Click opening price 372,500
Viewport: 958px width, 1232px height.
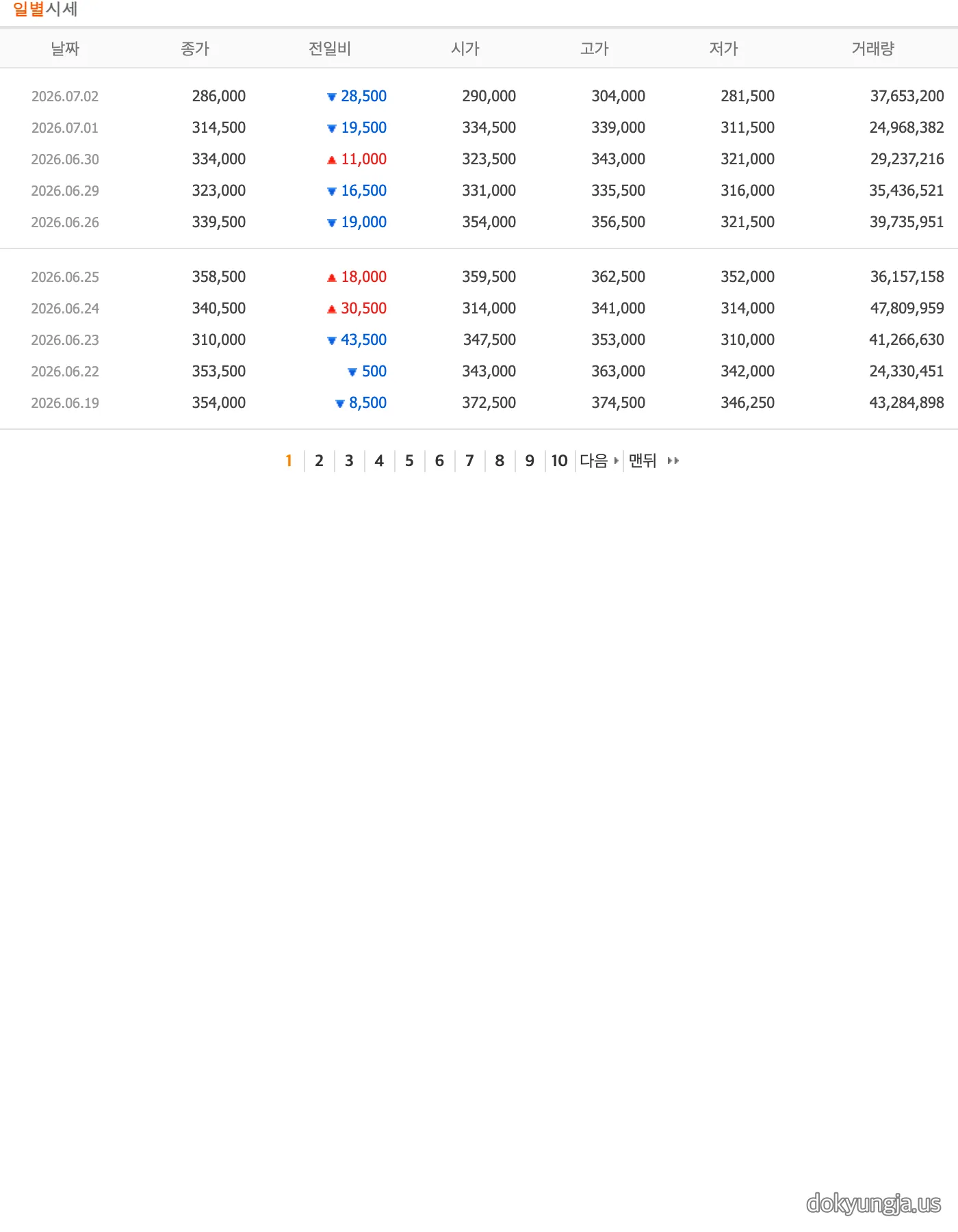[x=489, y=403]
